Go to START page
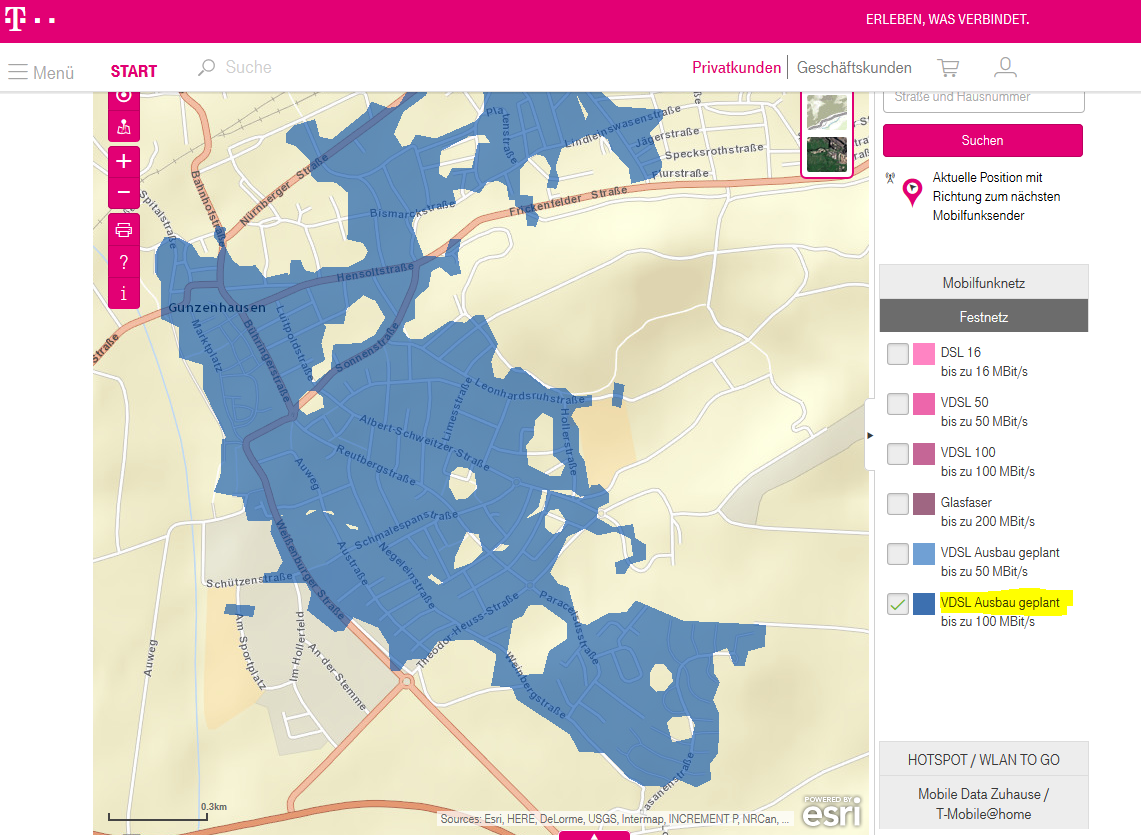 pyautogui.click(x=134, y=71)
